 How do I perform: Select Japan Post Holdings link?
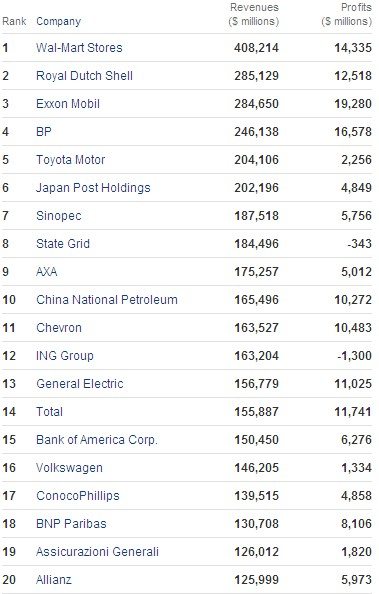pyautogui.click(x=93, y=188)
